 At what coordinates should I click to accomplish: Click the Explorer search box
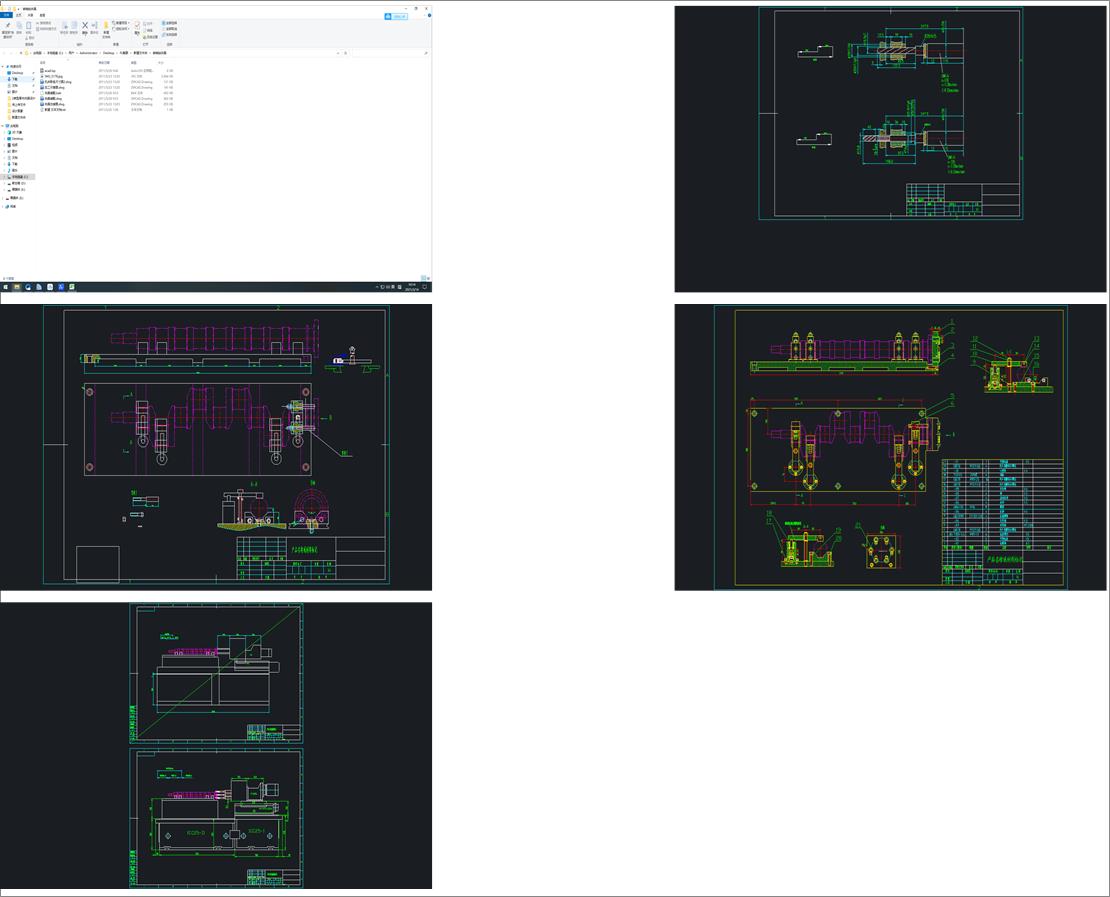click(391, 52)
